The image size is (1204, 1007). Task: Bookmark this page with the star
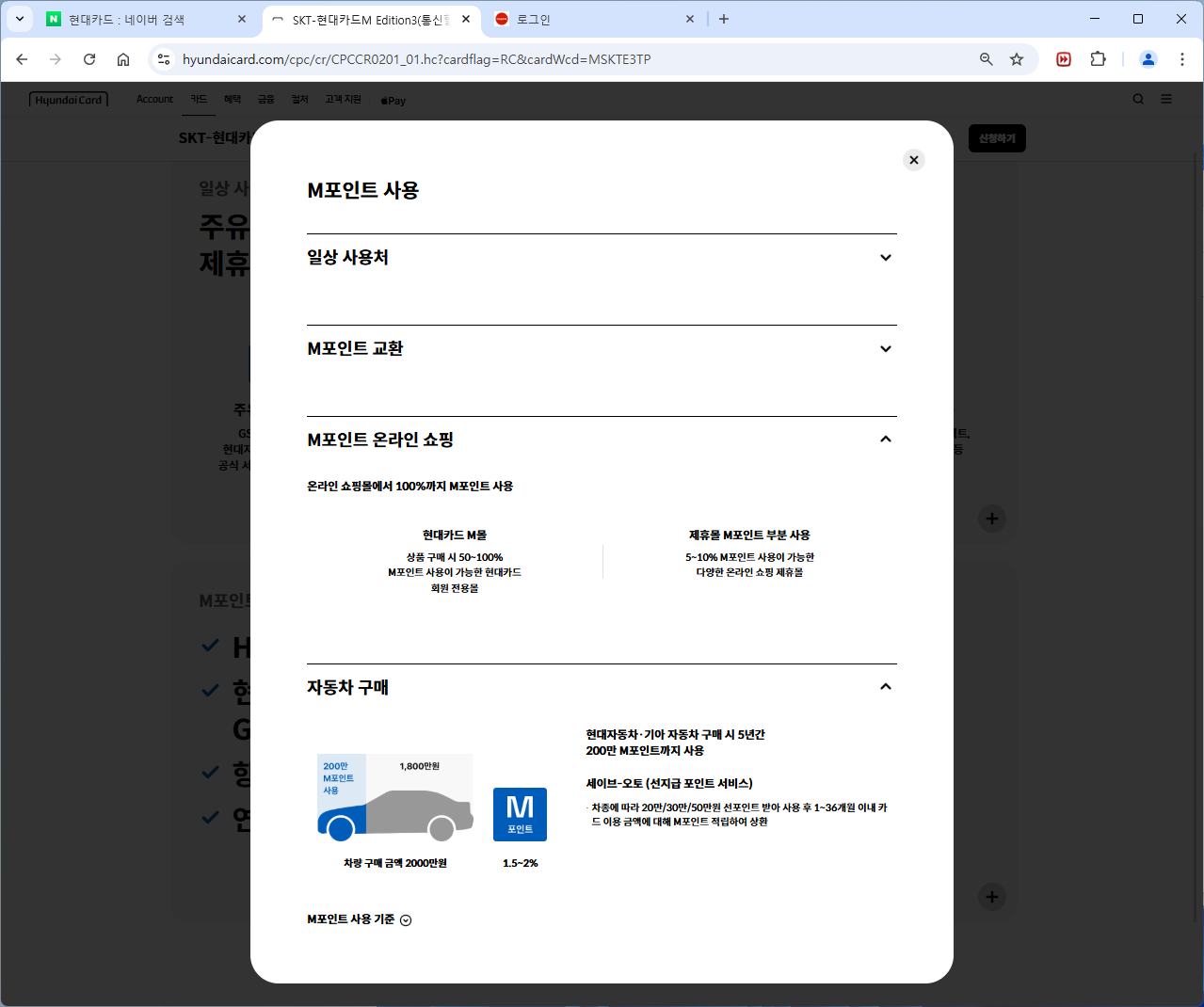point(1017,59)
